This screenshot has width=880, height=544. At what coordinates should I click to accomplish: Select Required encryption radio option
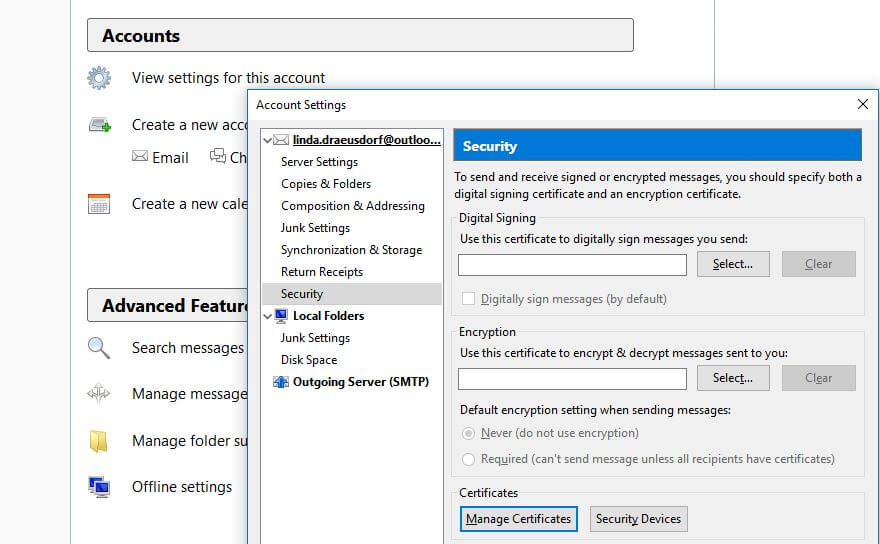click(468, 459)
